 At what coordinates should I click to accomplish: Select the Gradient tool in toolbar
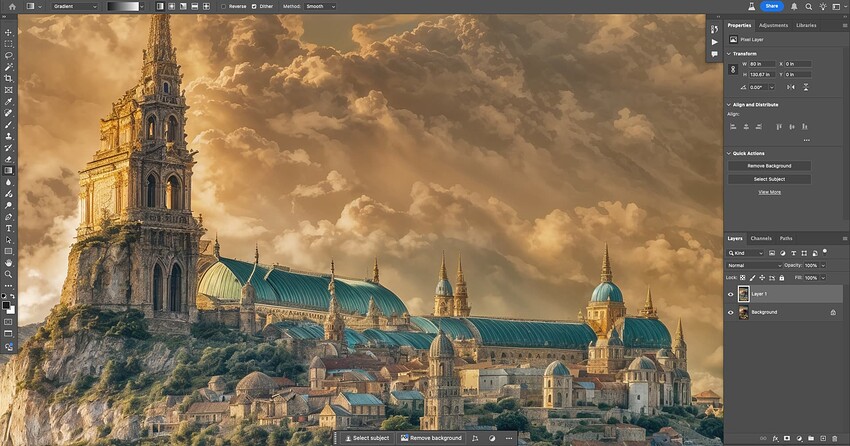pyautogui.click(x=8, y=171)
